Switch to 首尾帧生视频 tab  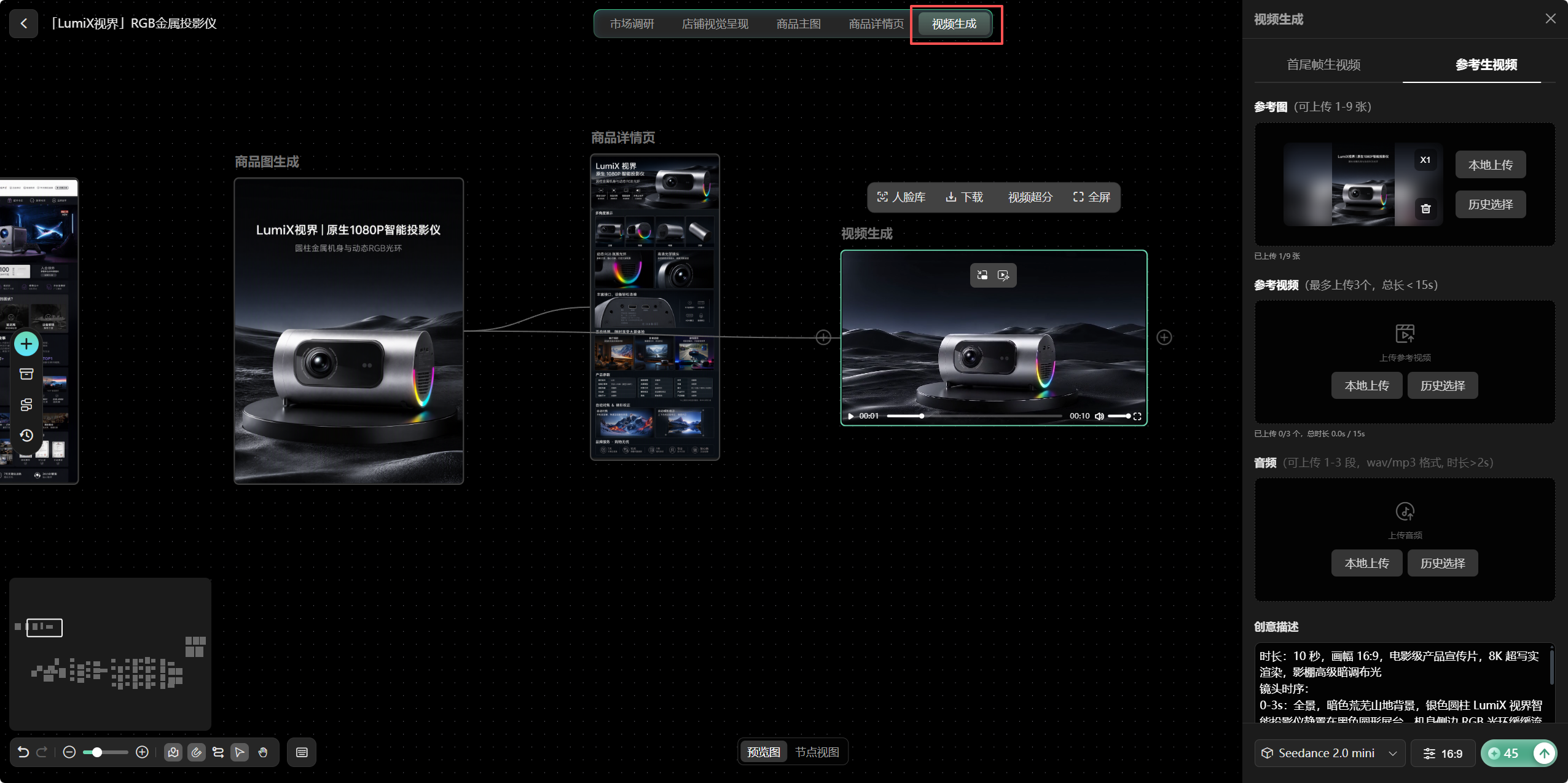click(1323, 65)
